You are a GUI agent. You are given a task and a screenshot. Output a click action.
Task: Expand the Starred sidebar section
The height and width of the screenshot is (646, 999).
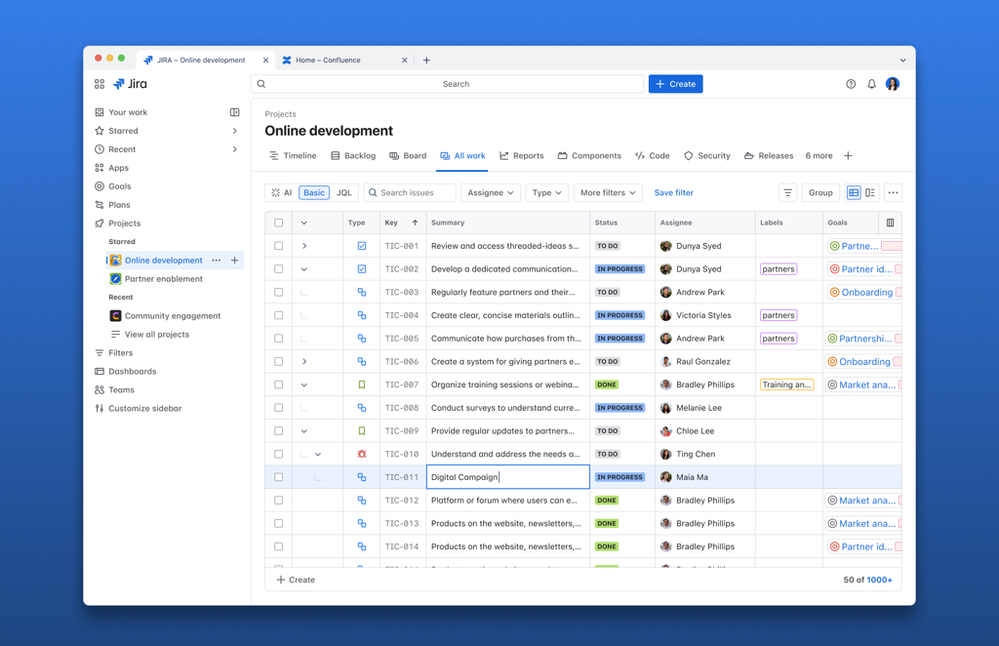click(x=234, y=131)
